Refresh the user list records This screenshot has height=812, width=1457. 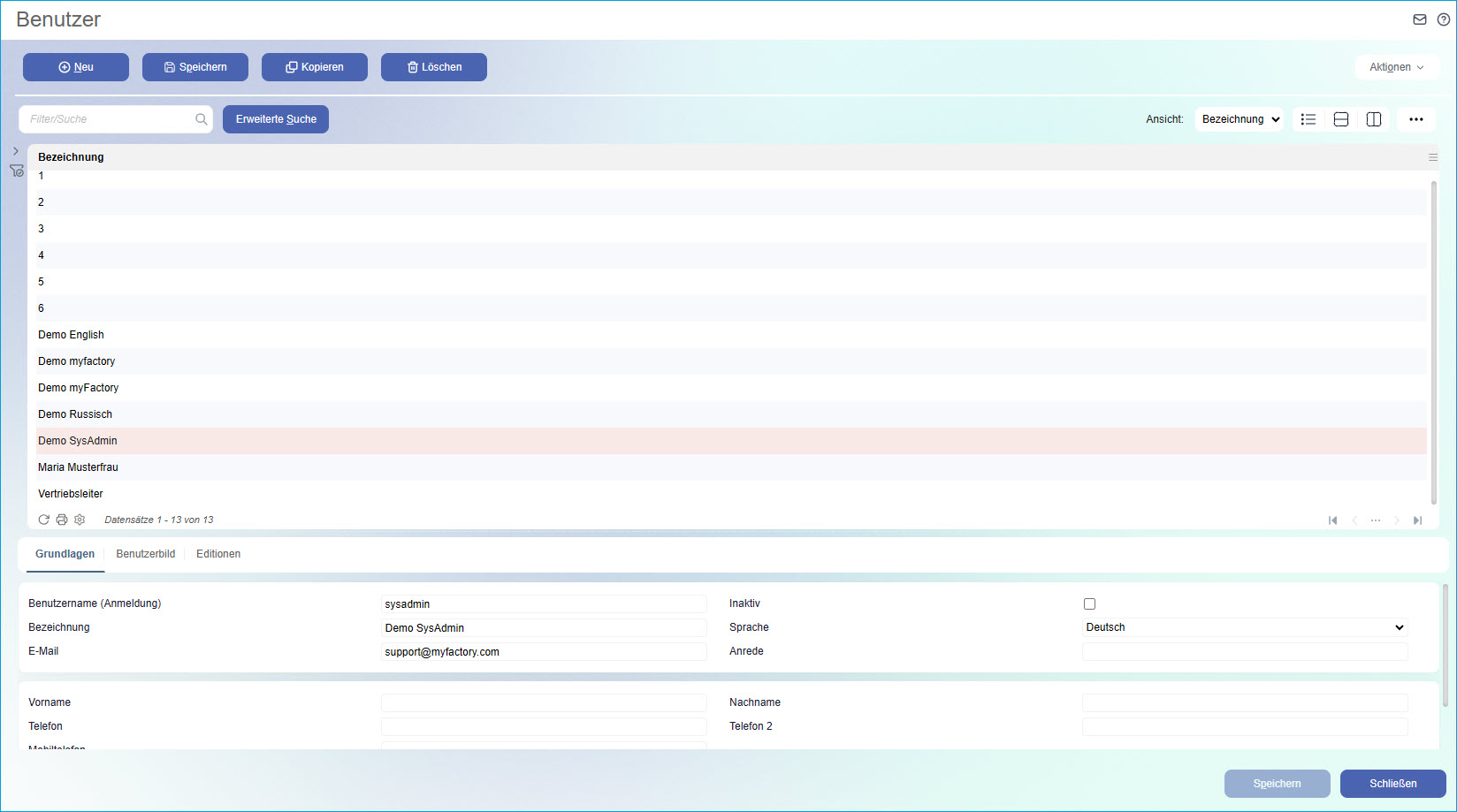coord(43,520)
